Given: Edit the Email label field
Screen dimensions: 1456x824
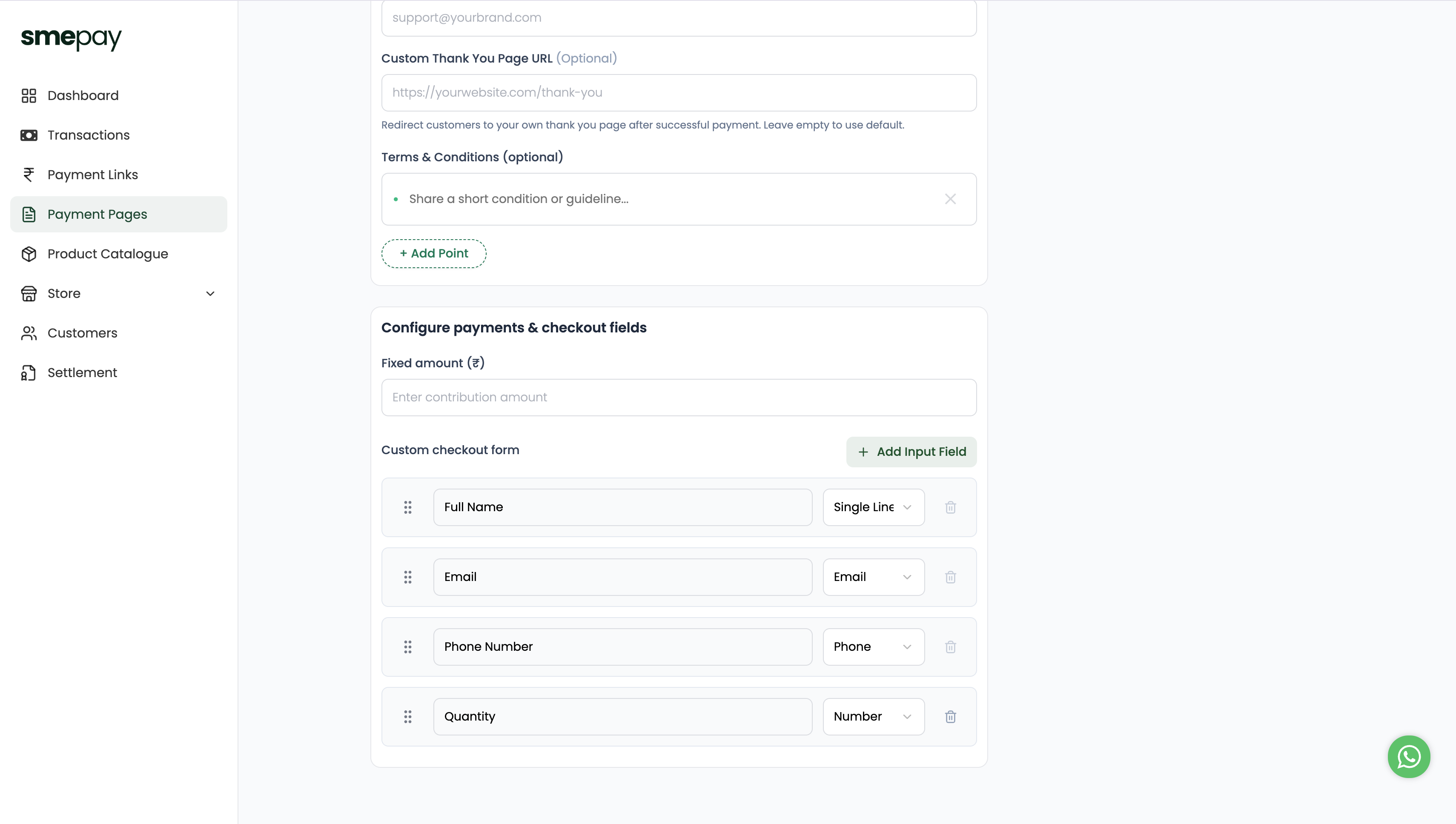Looking at the screenshot, I should point(623,577).
